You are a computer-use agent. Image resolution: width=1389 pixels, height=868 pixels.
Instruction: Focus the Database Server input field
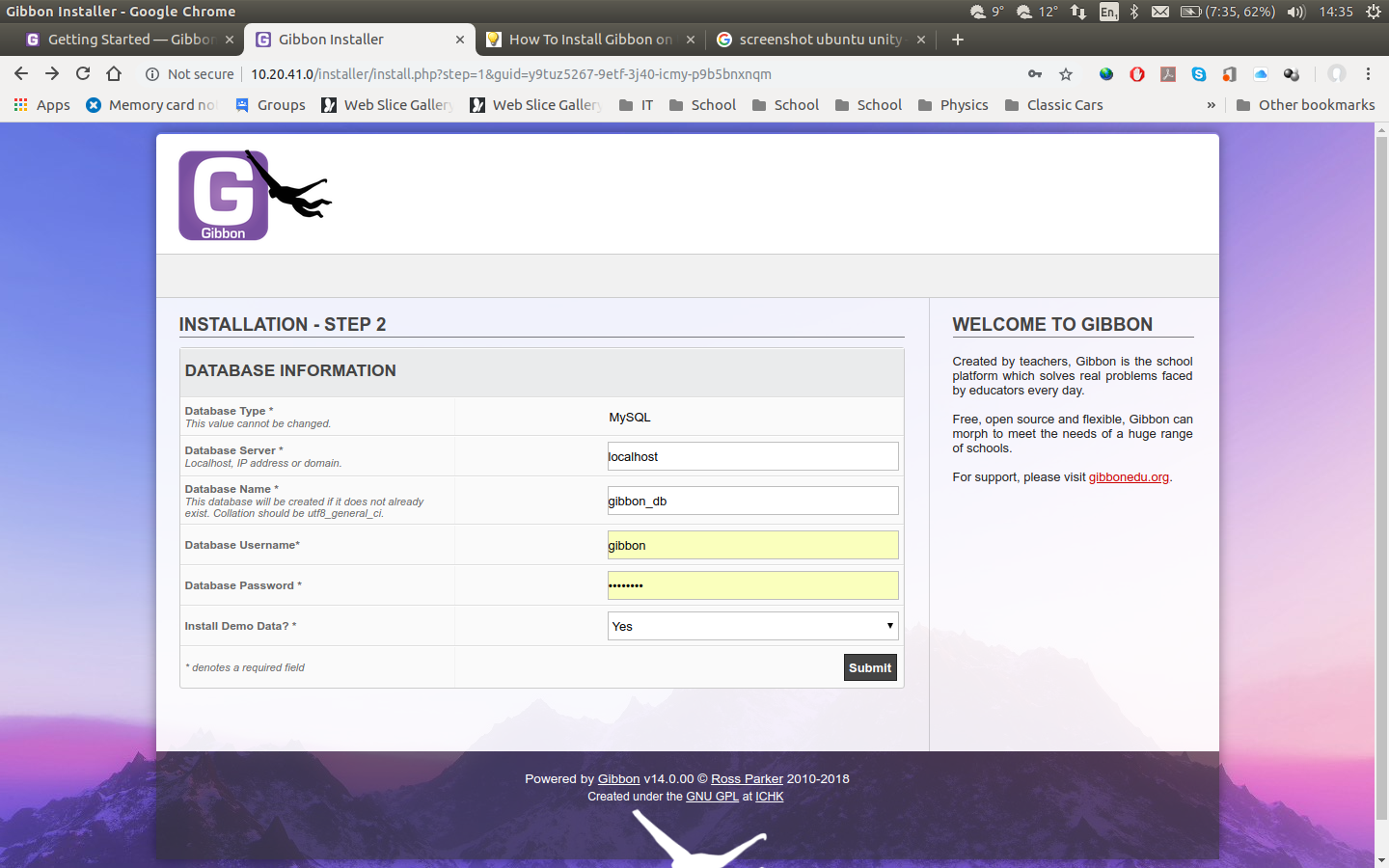point(753,456)
